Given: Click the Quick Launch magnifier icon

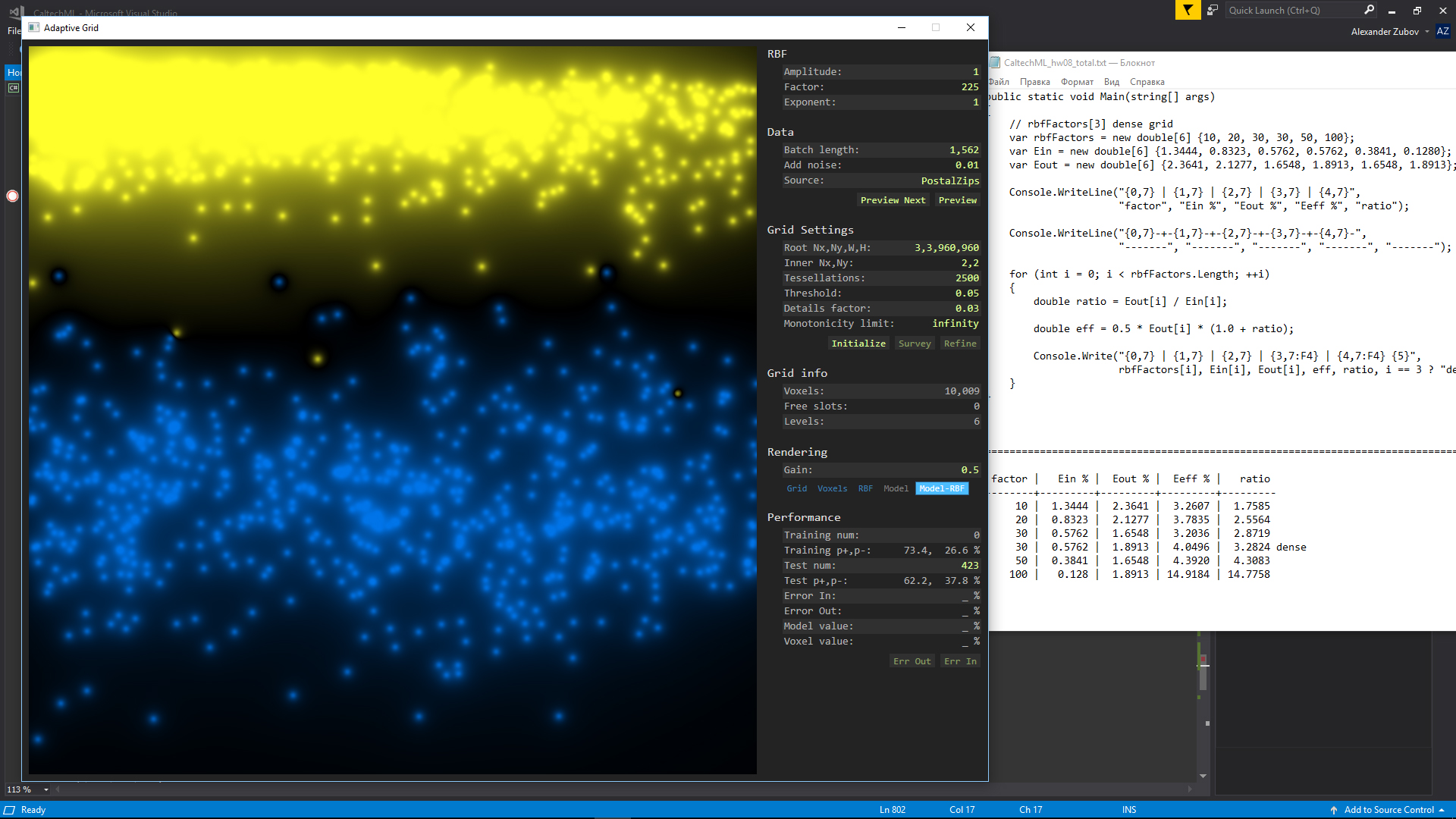Looking at the screenshot, I should click(x=1369, y=10).
